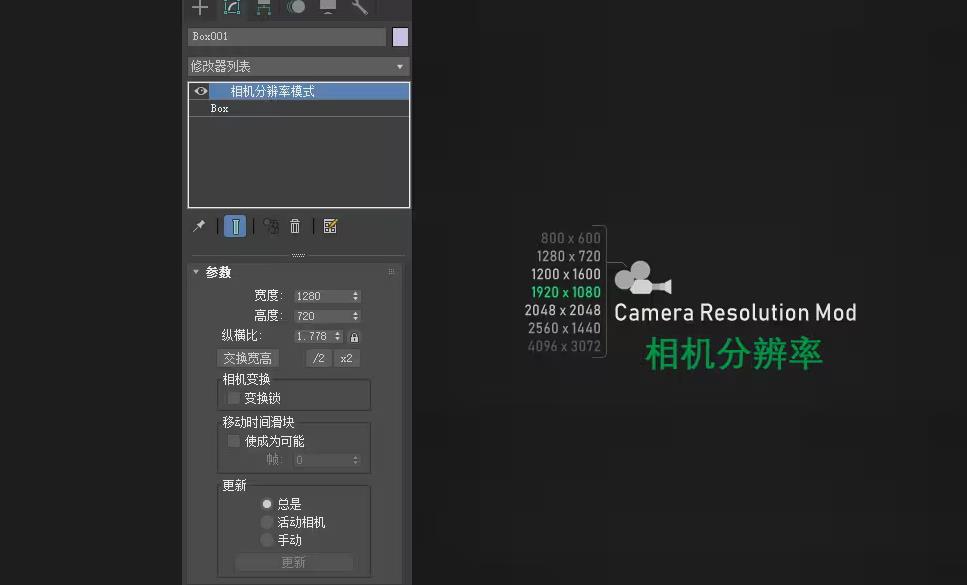967x585 pixels.
Task: Select the 总是 radio button
Action: [266, 504]
